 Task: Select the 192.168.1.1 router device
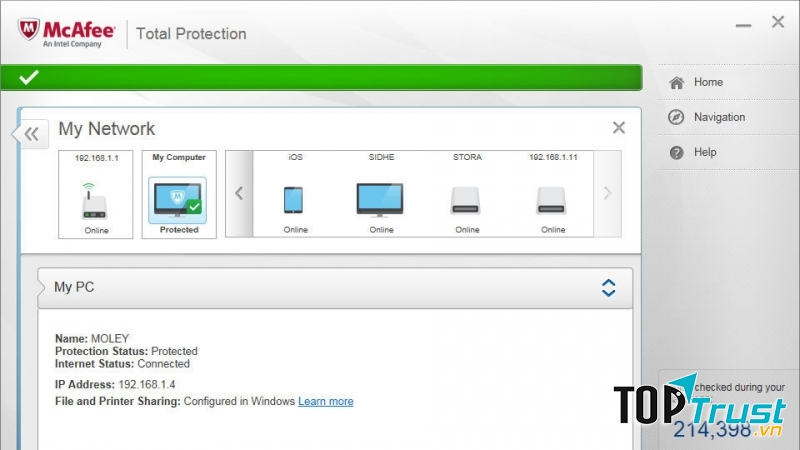[96, 194]
